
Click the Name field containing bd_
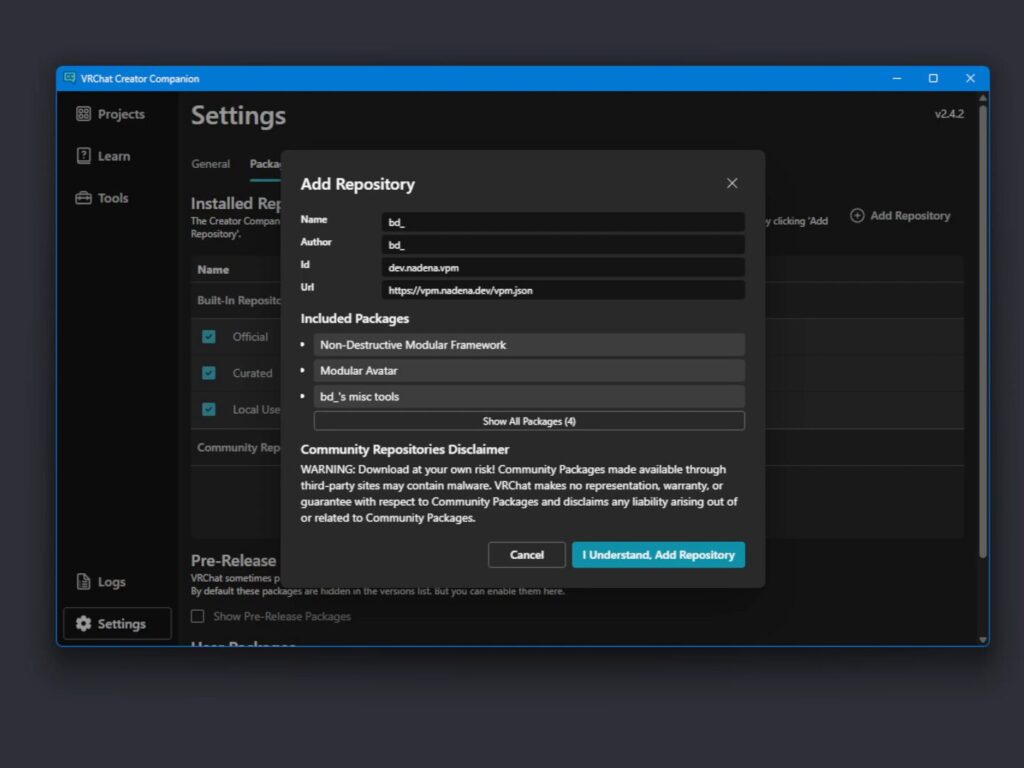pos(563,221)
